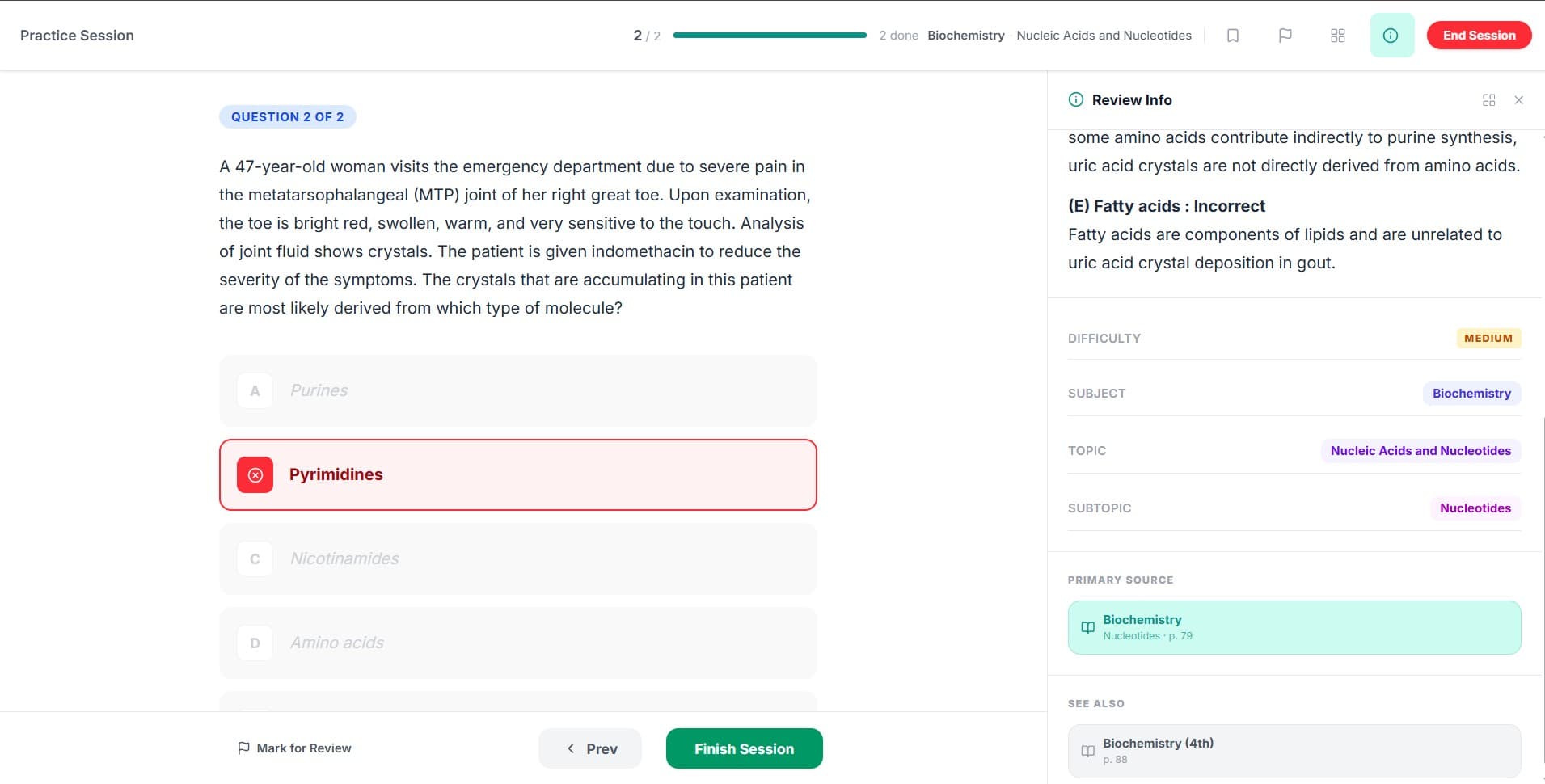This screenshot has width=1545, height=784.
Task: Click book icon in Biochemistry (4th) card
Action: pyautogui.click(x=1087, y=751)
